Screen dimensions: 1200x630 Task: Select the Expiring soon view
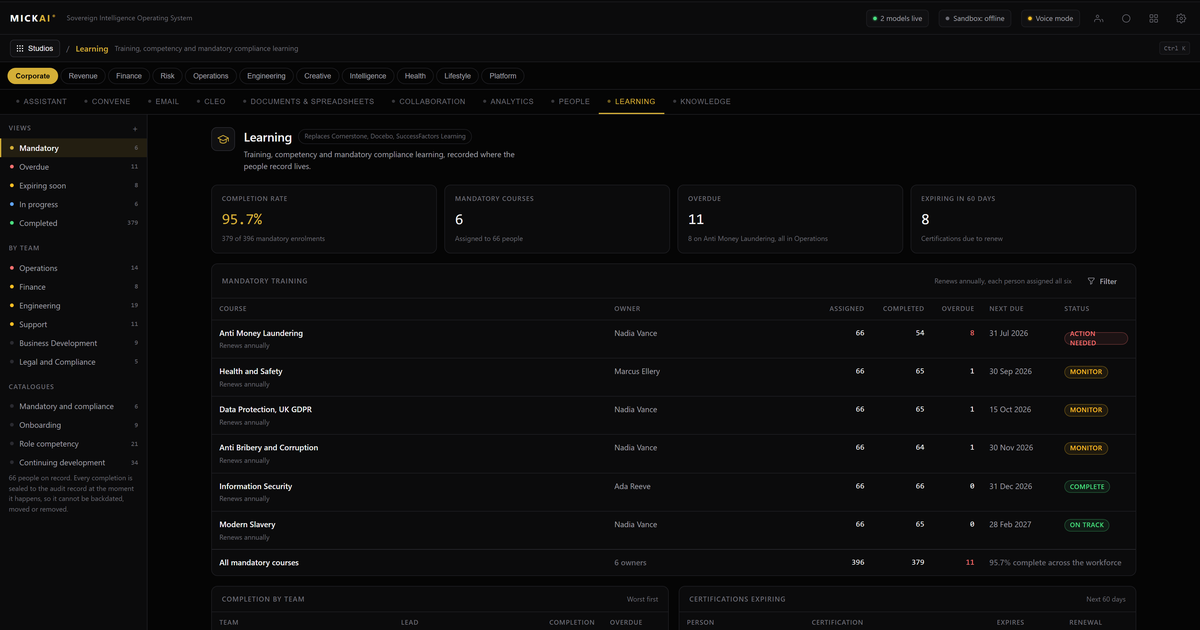(73, 186)
